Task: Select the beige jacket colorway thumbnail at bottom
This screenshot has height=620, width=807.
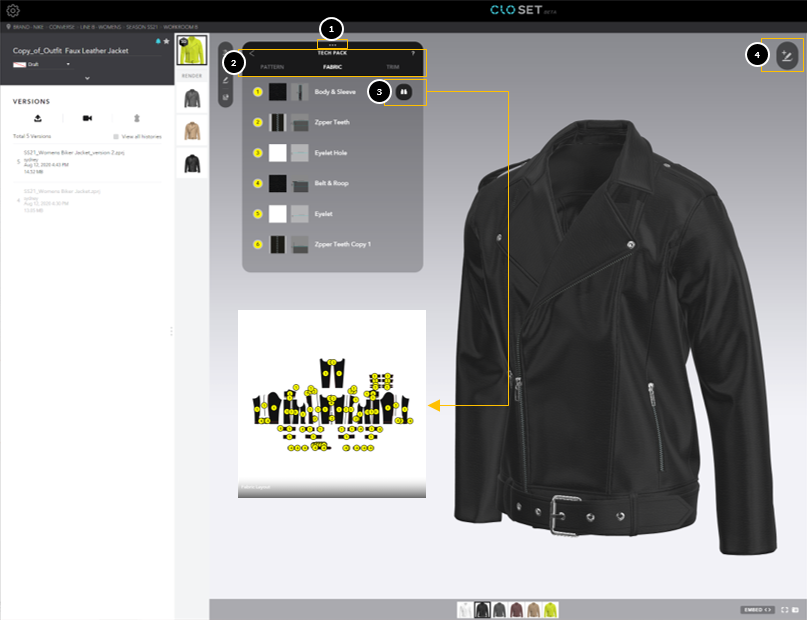Action: (x=534, y=609)
